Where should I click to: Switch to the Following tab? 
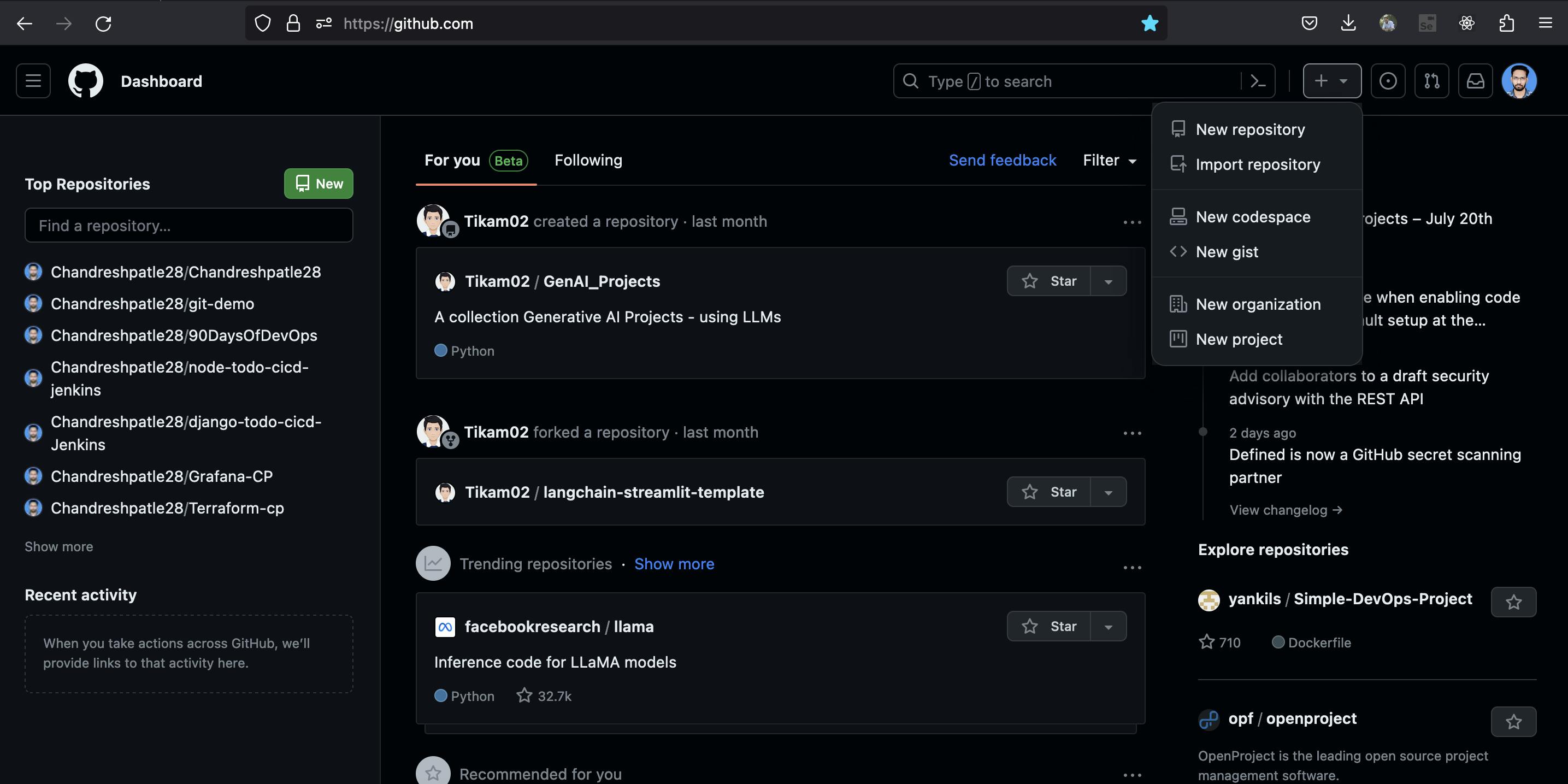point(588,160)
